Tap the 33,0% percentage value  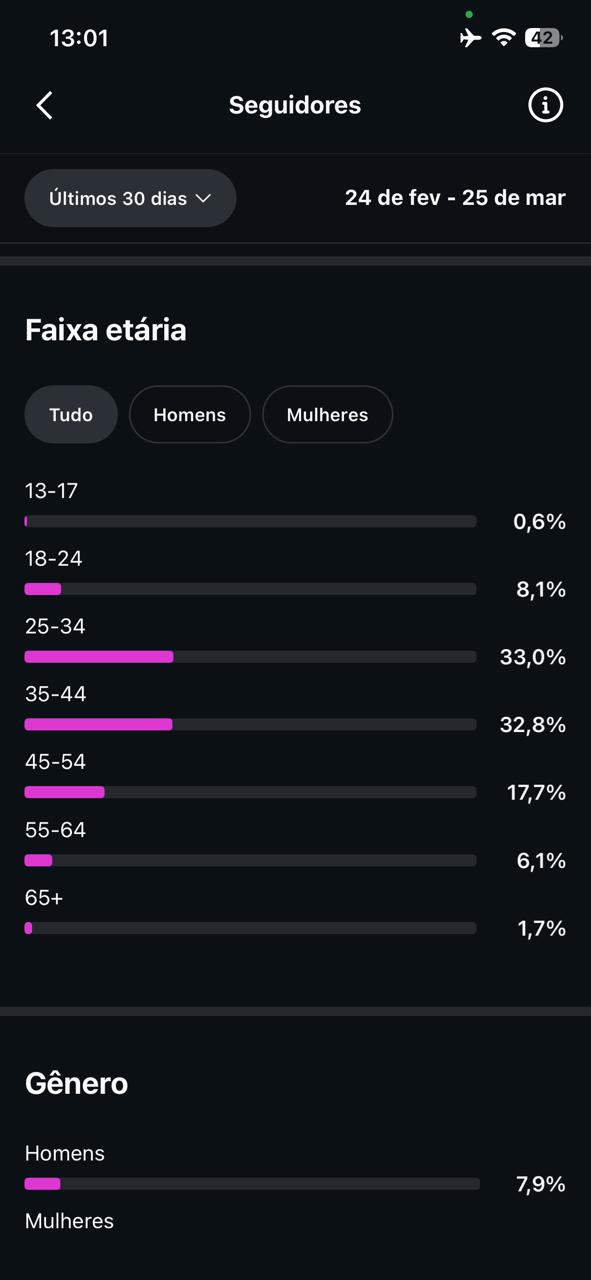(532, 657)
